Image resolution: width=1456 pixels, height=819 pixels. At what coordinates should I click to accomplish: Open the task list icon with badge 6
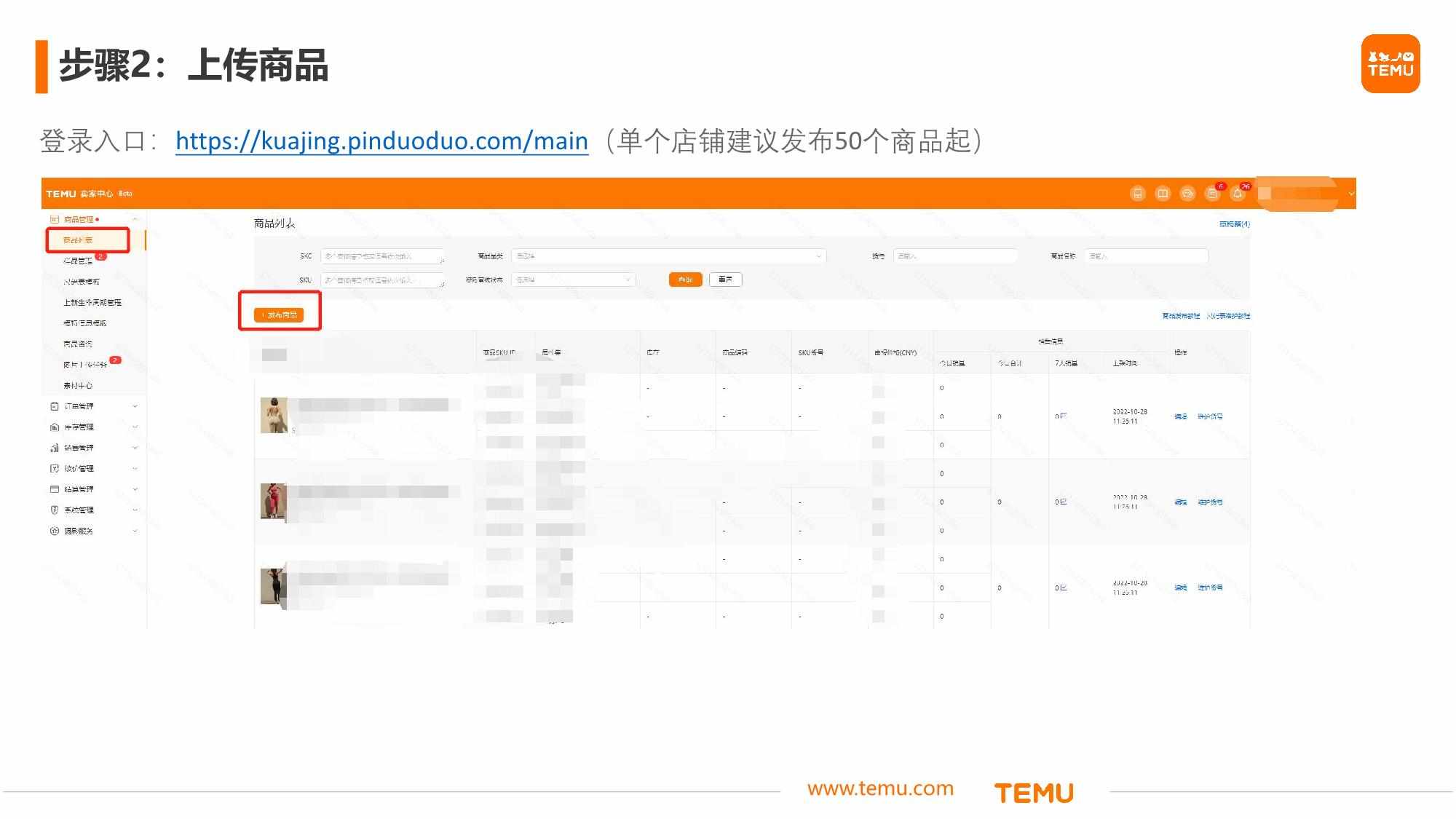pyautogui.click(x=1212, y=194)
